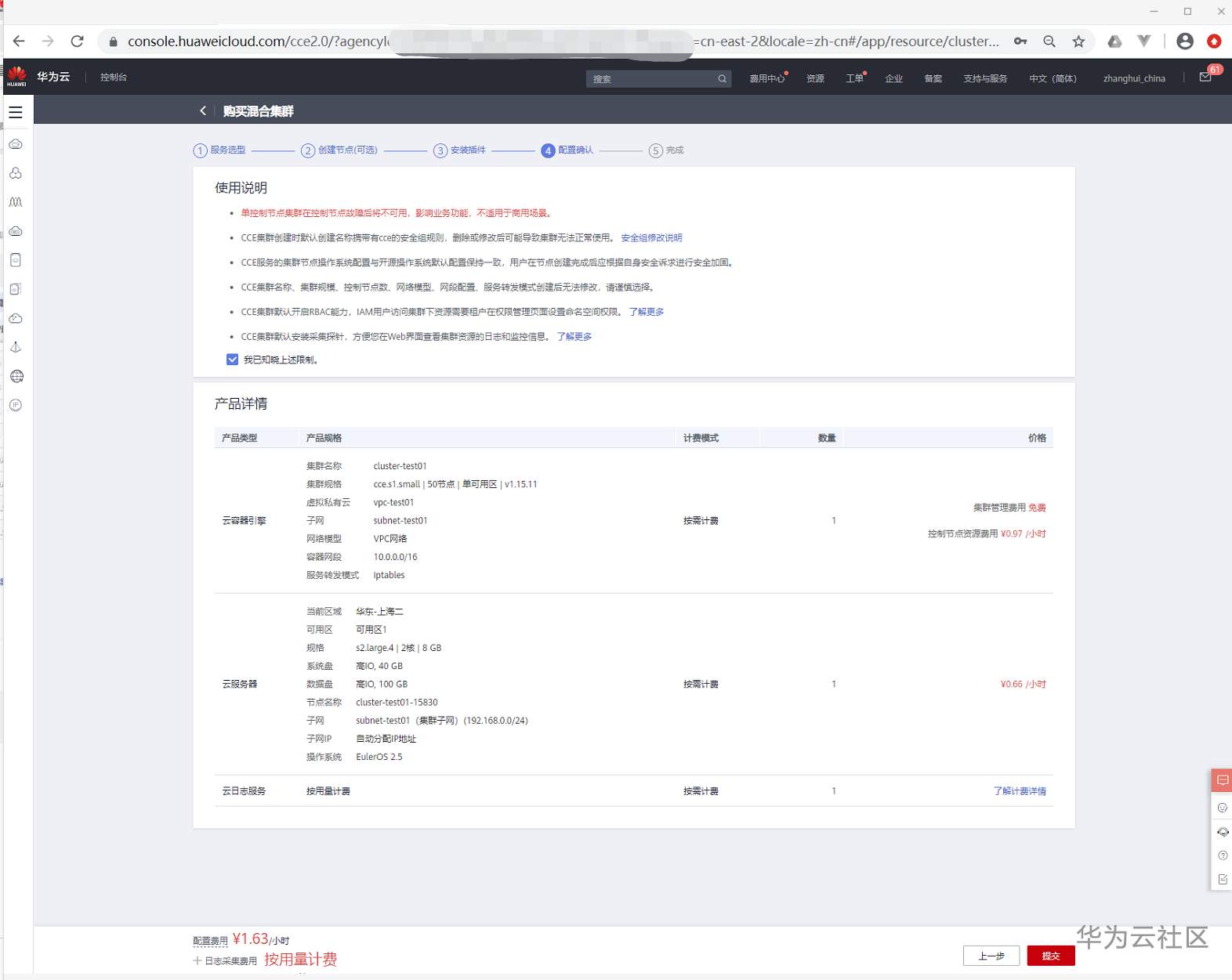
Task: Open the 备案 menu
Action: tap(933, 78)
